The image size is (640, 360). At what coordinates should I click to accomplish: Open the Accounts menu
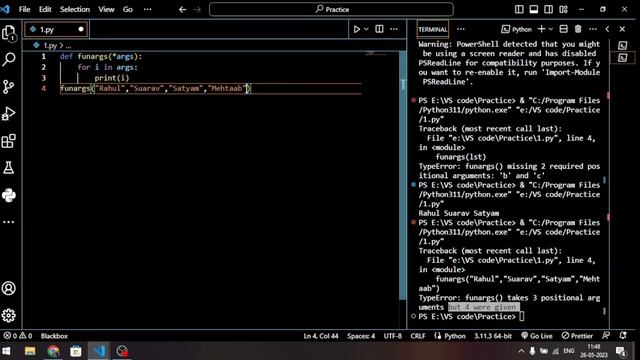9,288
